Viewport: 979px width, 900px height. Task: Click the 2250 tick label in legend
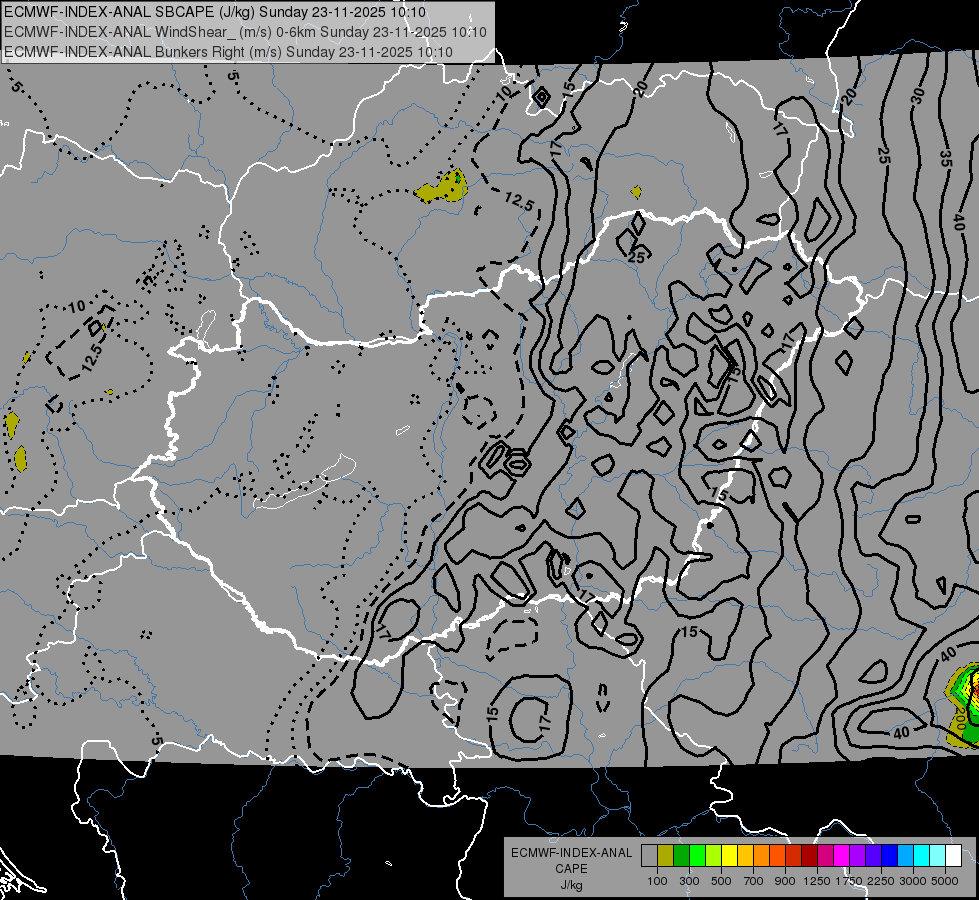click(x=881, y=881)
